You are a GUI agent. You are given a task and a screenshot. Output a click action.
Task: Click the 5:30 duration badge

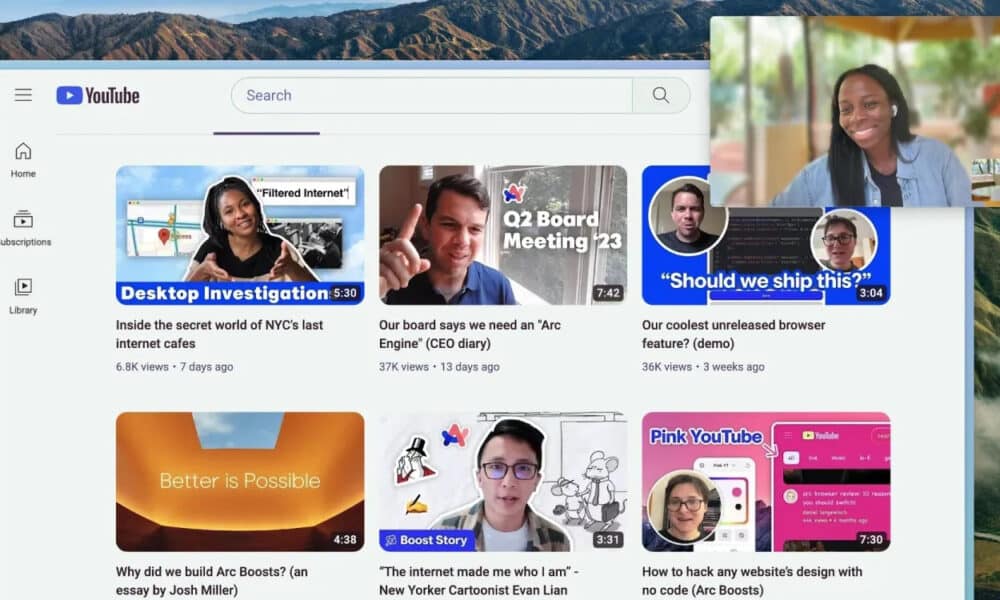(345, 293)
